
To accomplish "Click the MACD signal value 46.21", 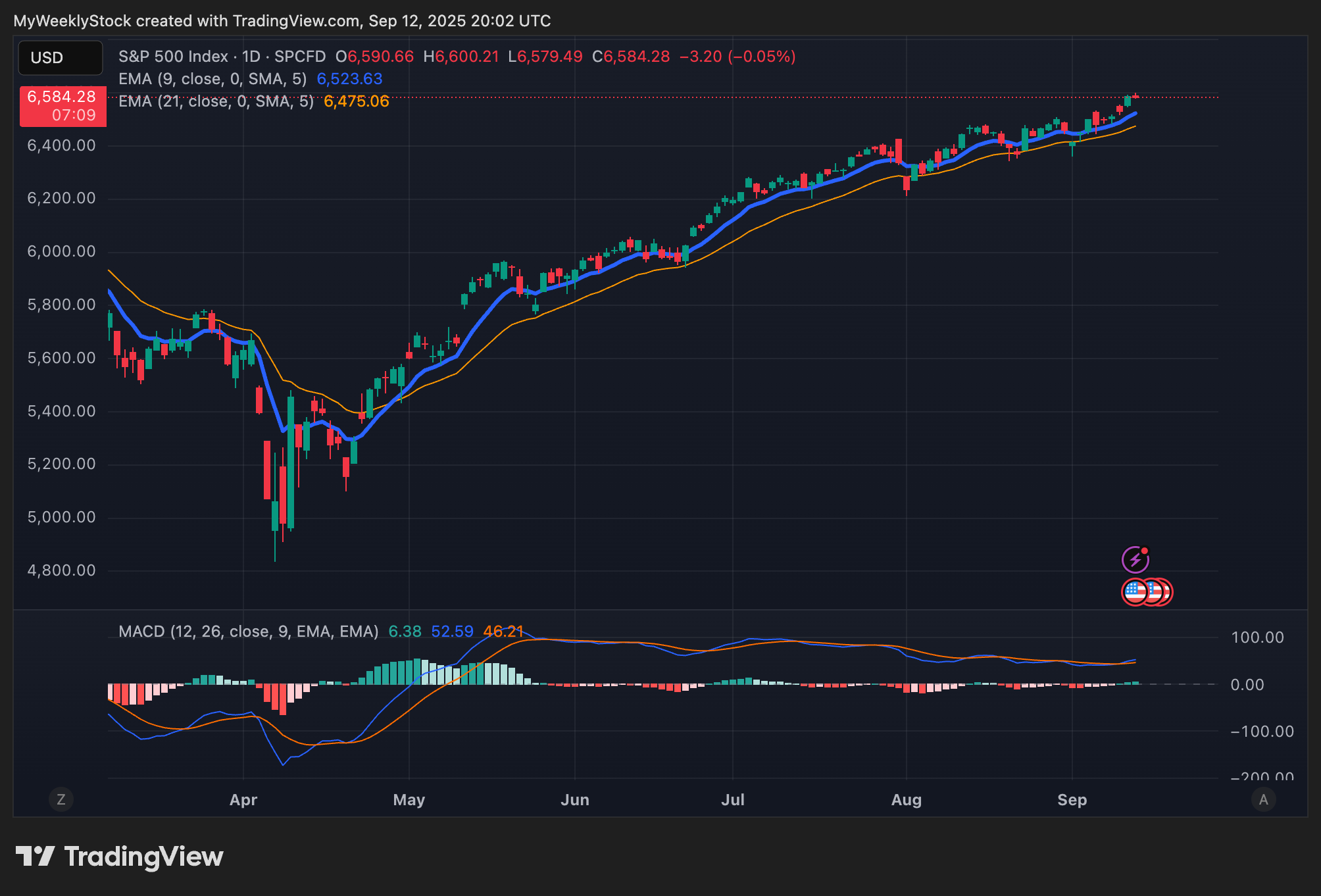I will (x=503, y=632).
